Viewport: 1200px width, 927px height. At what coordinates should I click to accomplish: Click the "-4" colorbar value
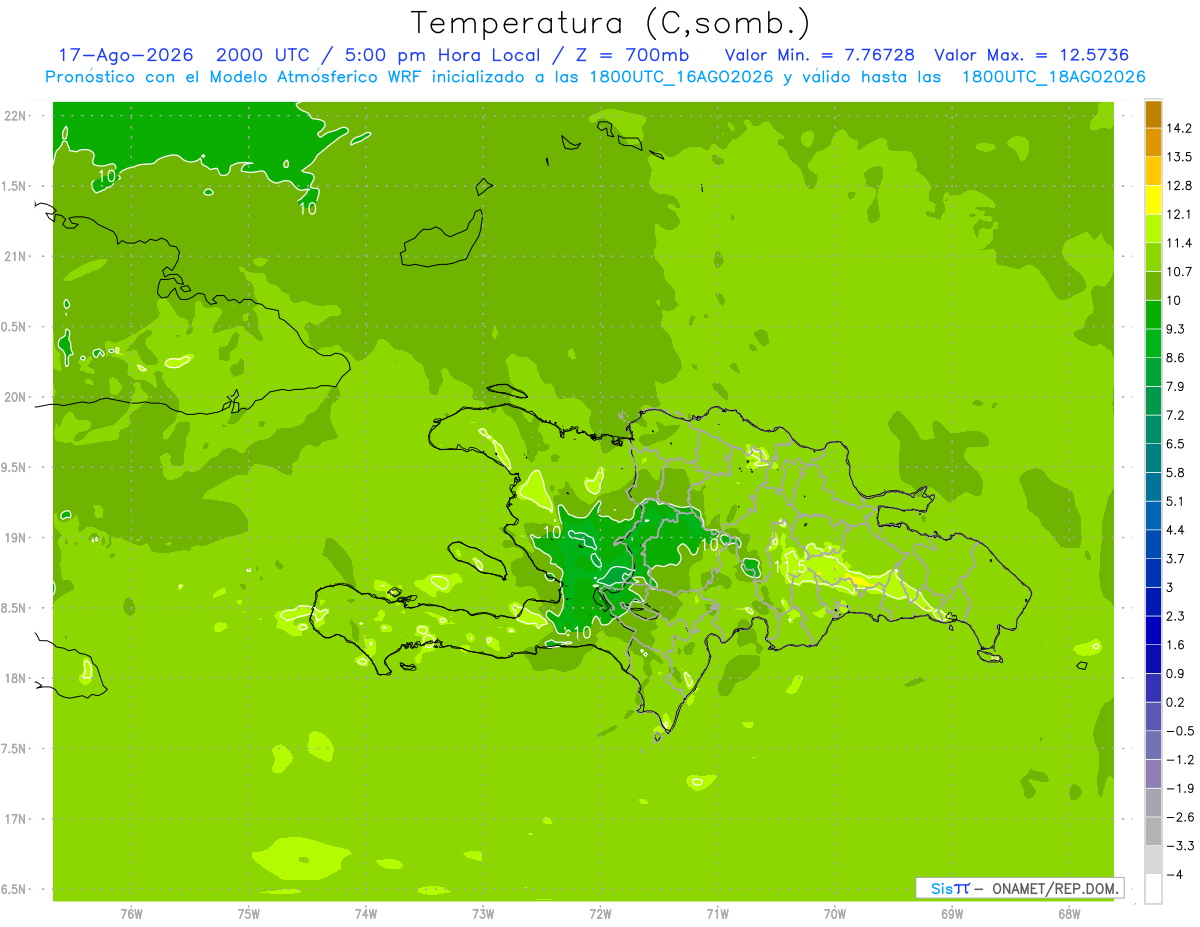[1173, 875]
